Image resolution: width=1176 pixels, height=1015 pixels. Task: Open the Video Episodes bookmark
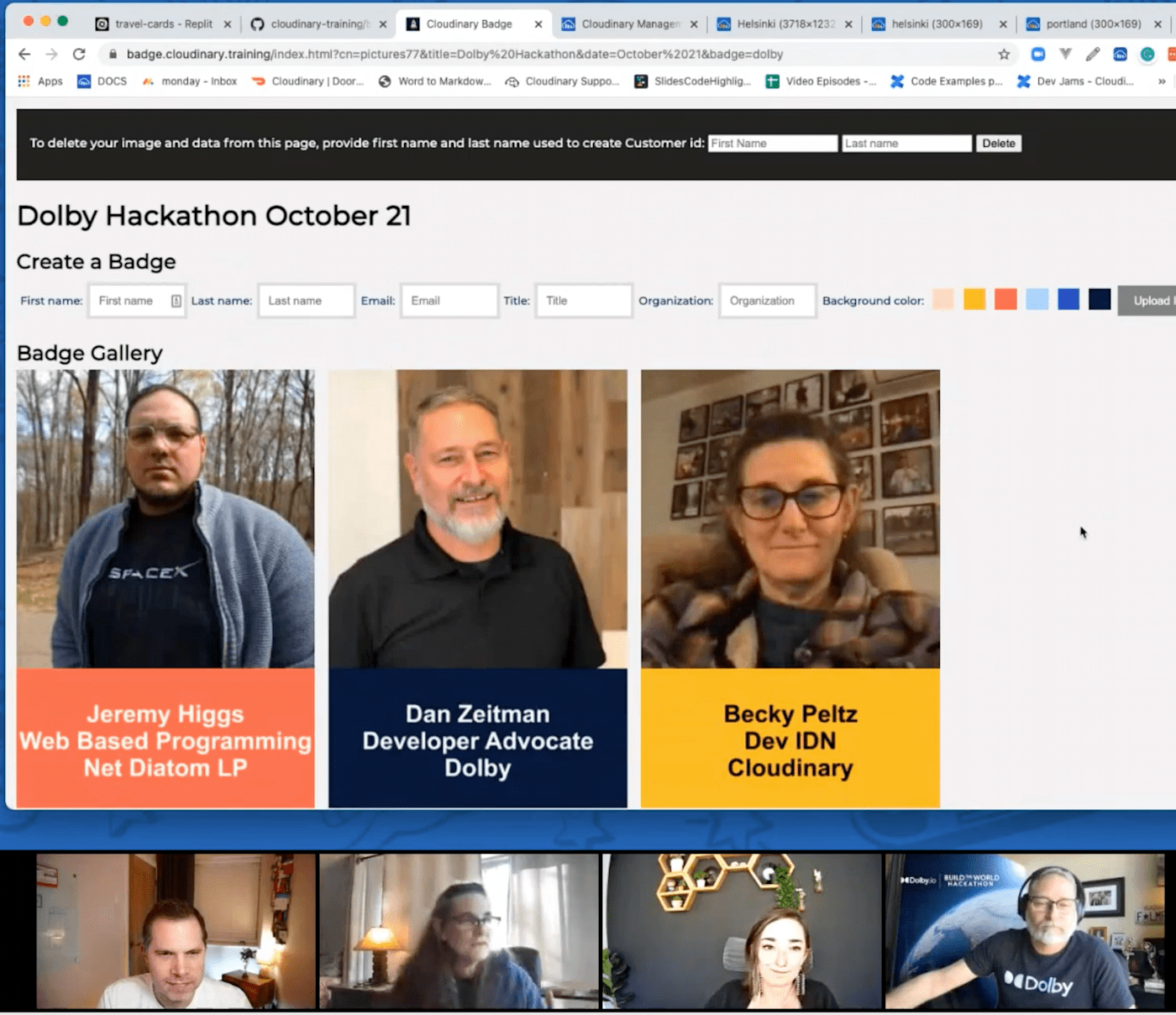(821, 82)
